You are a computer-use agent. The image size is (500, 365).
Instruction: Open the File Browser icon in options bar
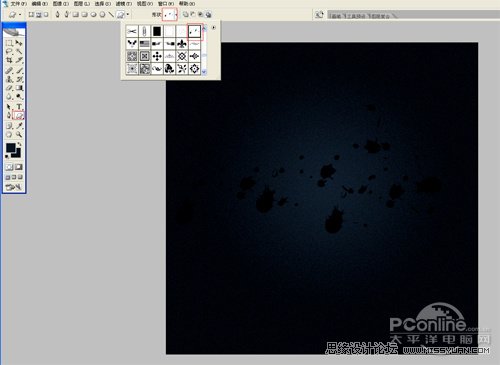pyautogui.click(x=319, y=14)
